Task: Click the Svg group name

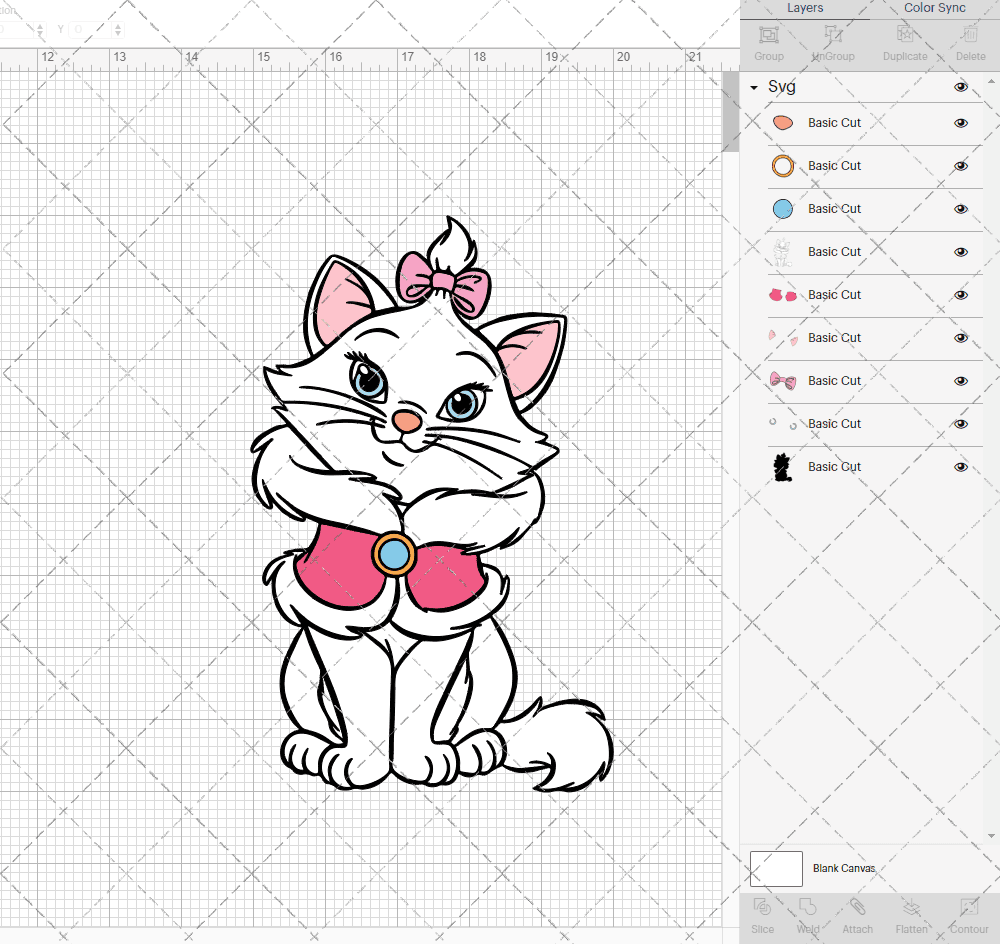Action: pos(782,87)
